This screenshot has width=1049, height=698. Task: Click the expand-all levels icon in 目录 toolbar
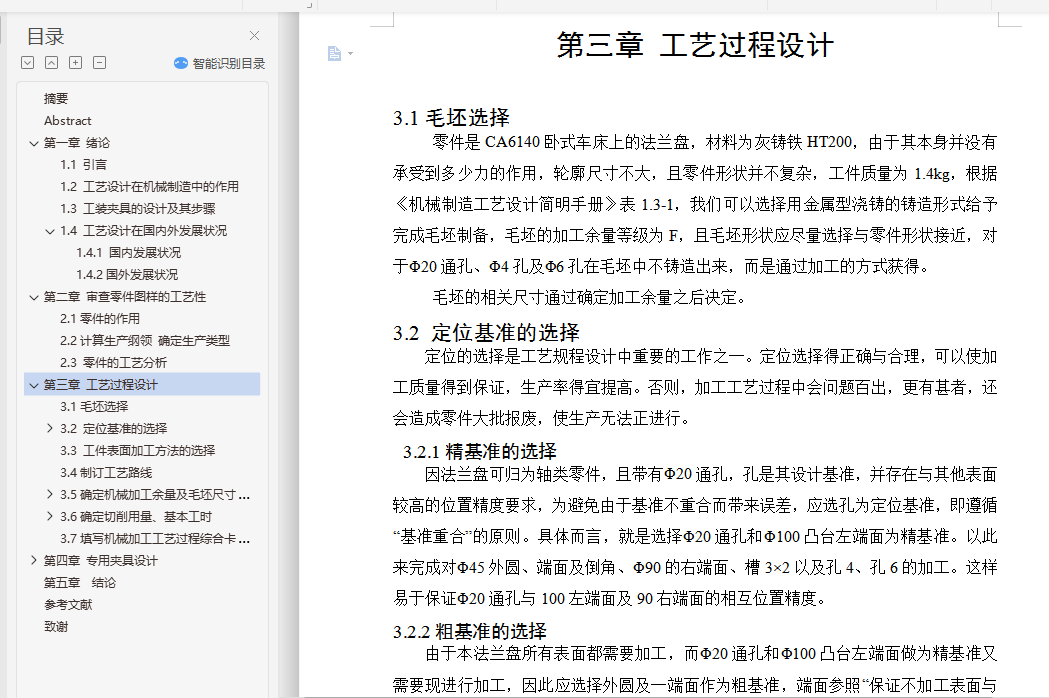pos(27,63)
